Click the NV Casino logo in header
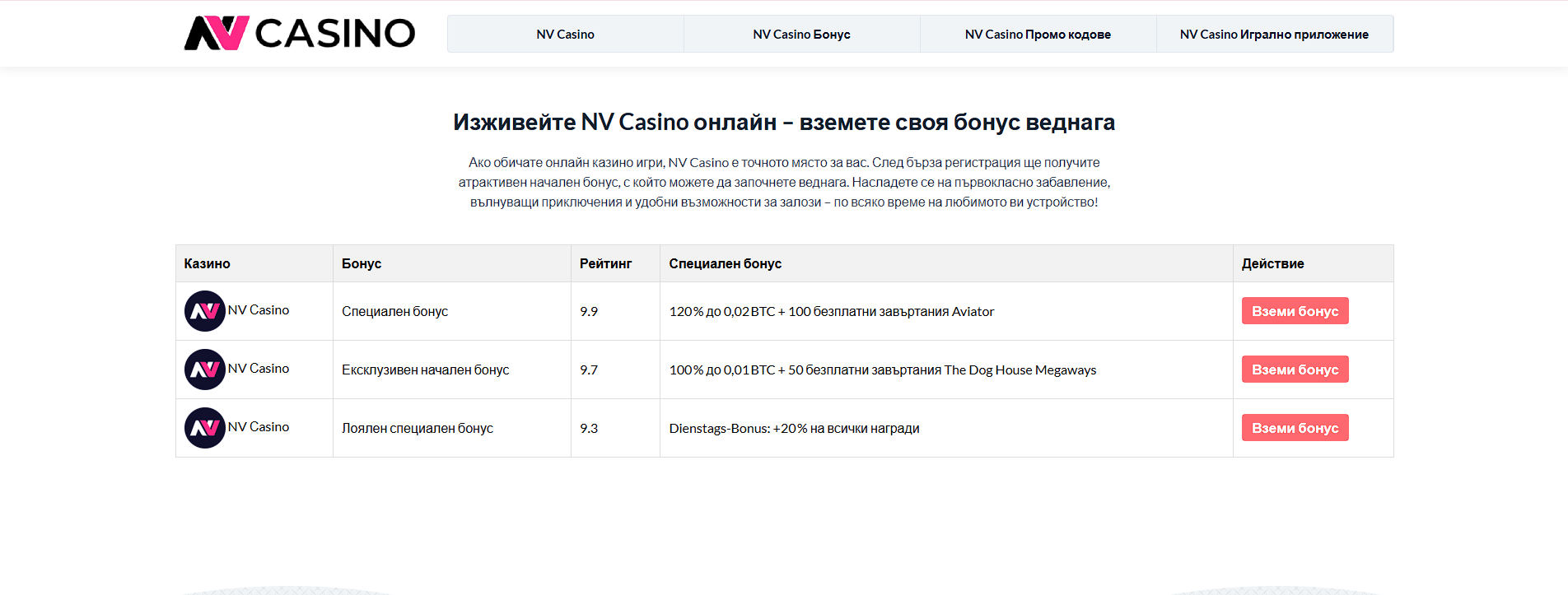 (300, 34)
